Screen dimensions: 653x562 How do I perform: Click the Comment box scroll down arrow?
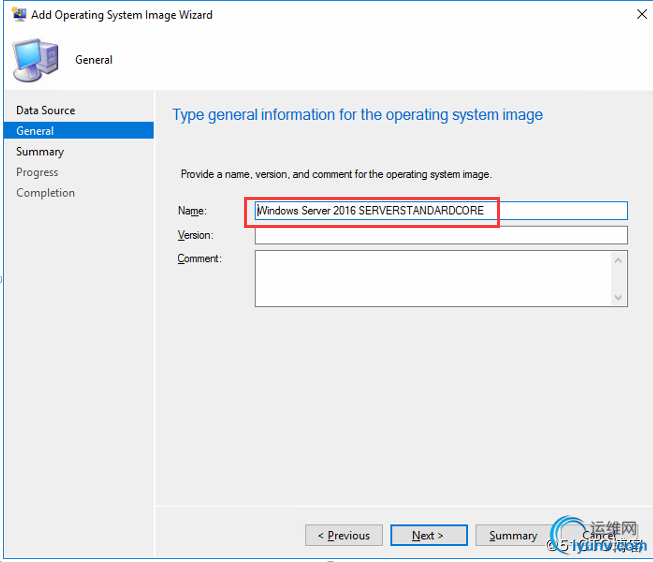coord(618,297)
